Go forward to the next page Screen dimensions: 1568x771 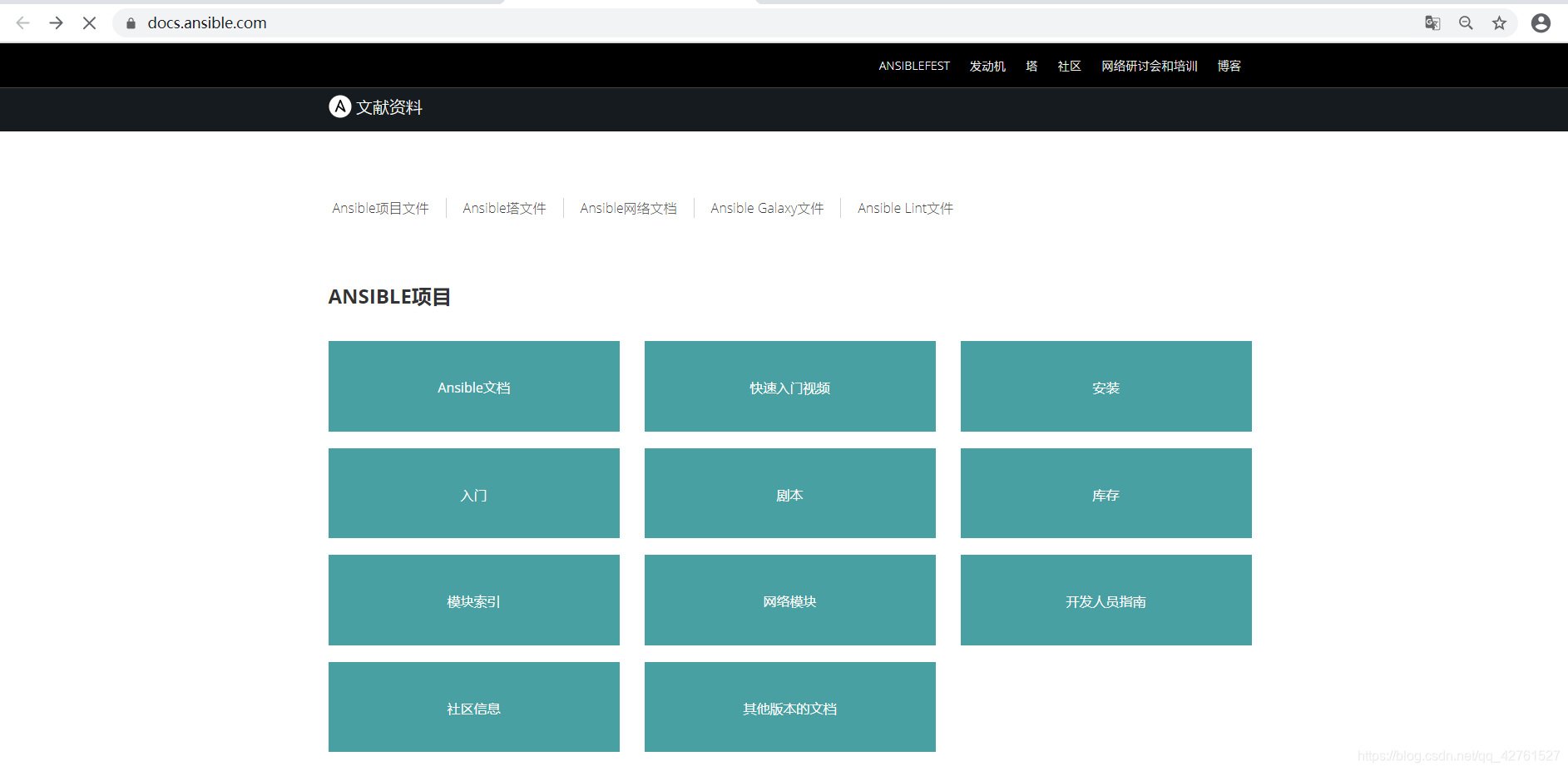[57, 23]
